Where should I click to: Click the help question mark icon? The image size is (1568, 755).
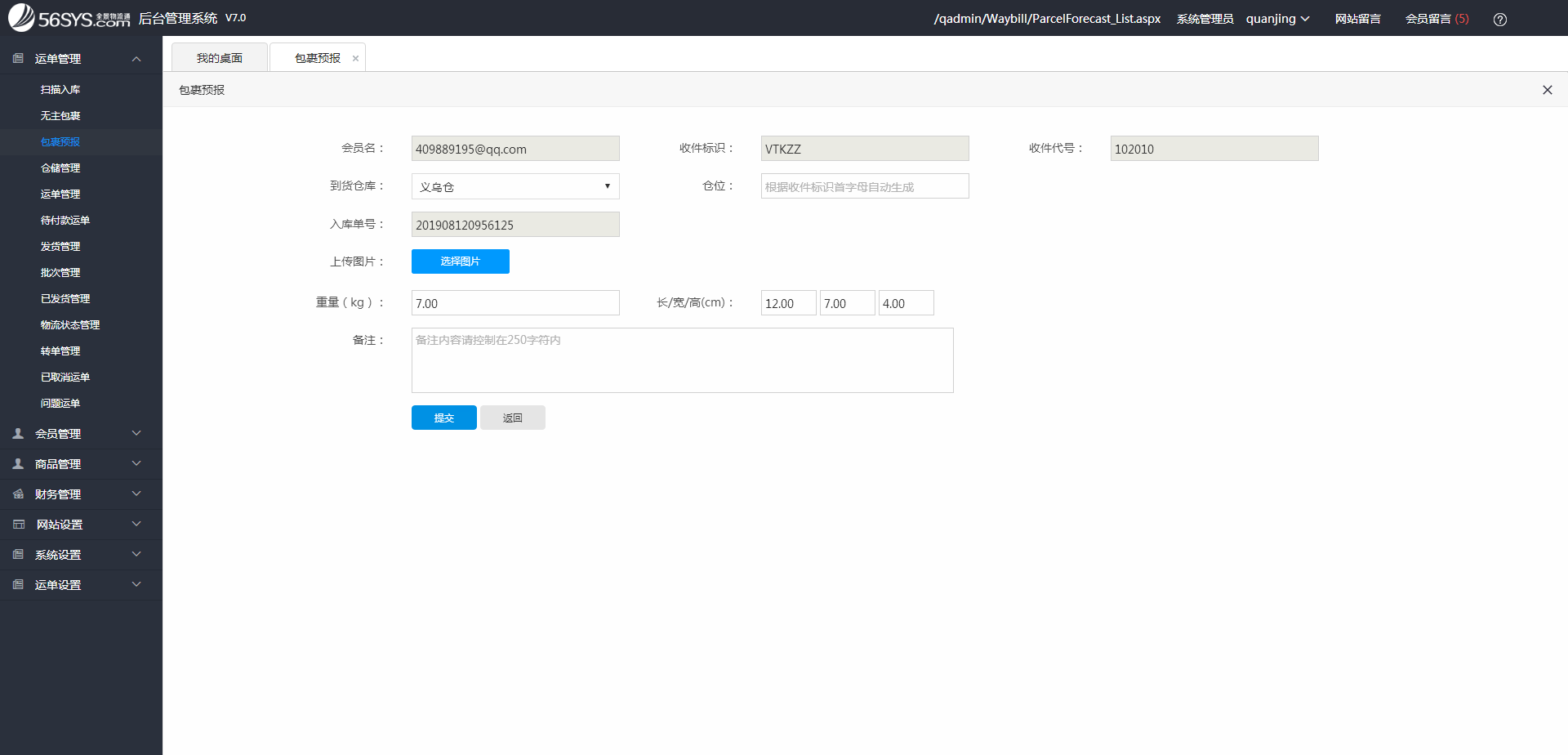click(1499, 20)
